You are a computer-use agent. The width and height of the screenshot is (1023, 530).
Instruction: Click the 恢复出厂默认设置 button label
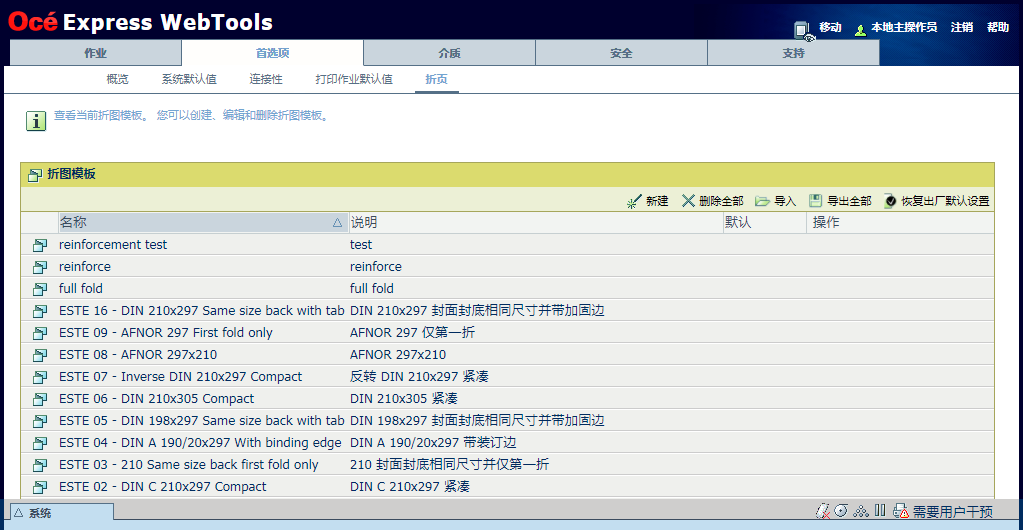coord(945,201)
